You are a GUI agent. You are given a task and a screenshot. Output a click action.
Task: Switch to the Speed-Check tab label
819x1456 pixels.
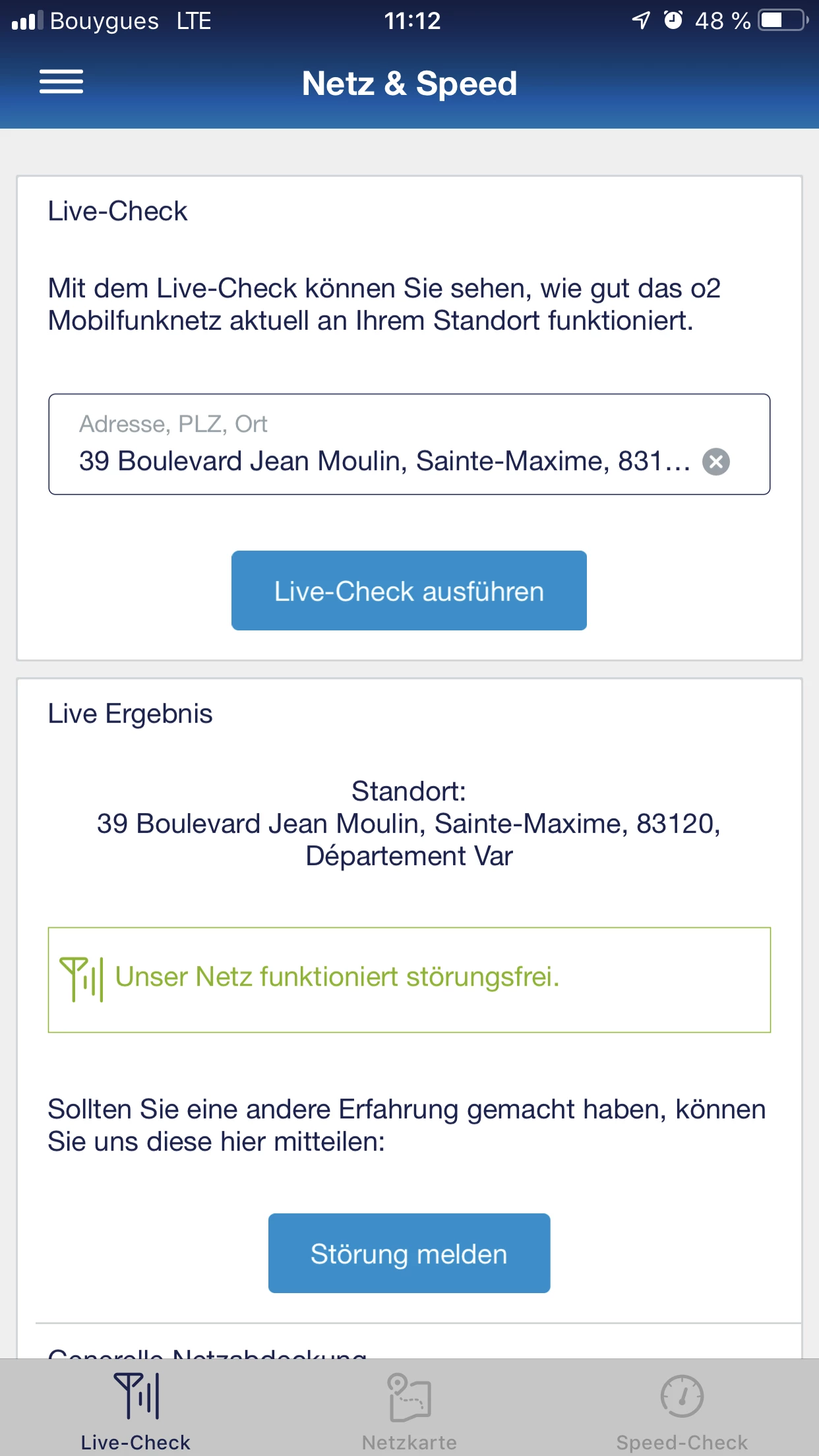(682, 1442)
